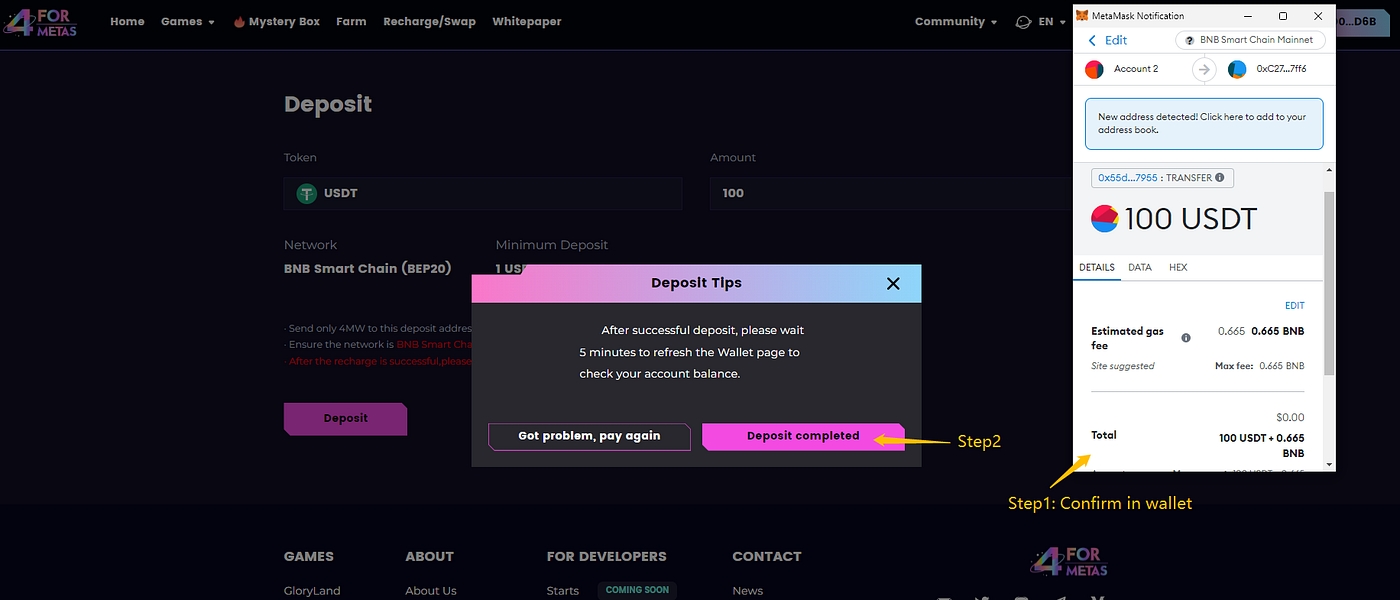
Task: Click the USDT Tether token icon
Action: pyautogui.click(x=306, y=193)
